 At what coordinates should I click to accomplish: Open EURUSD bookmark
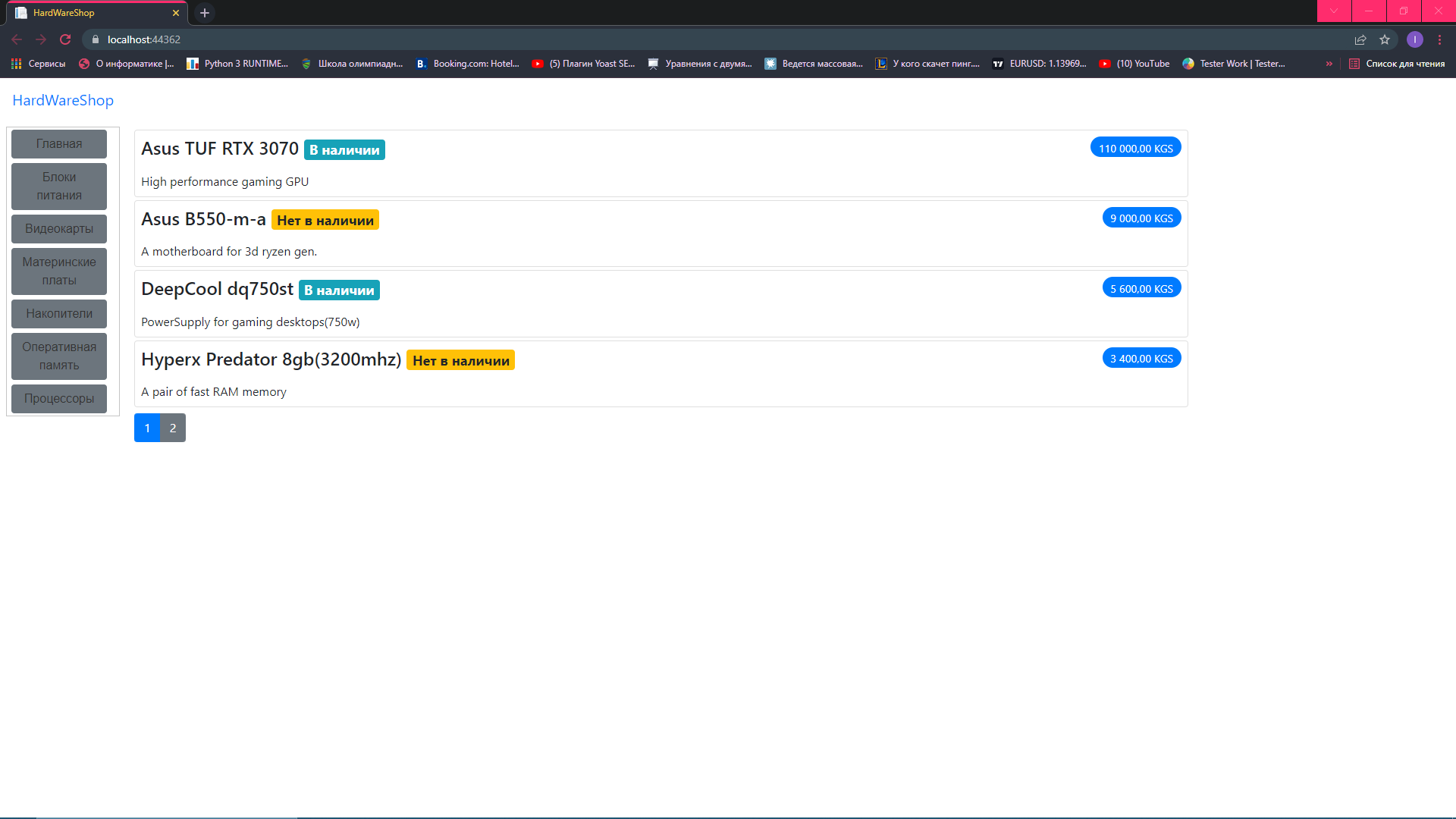coord(1040,64)
